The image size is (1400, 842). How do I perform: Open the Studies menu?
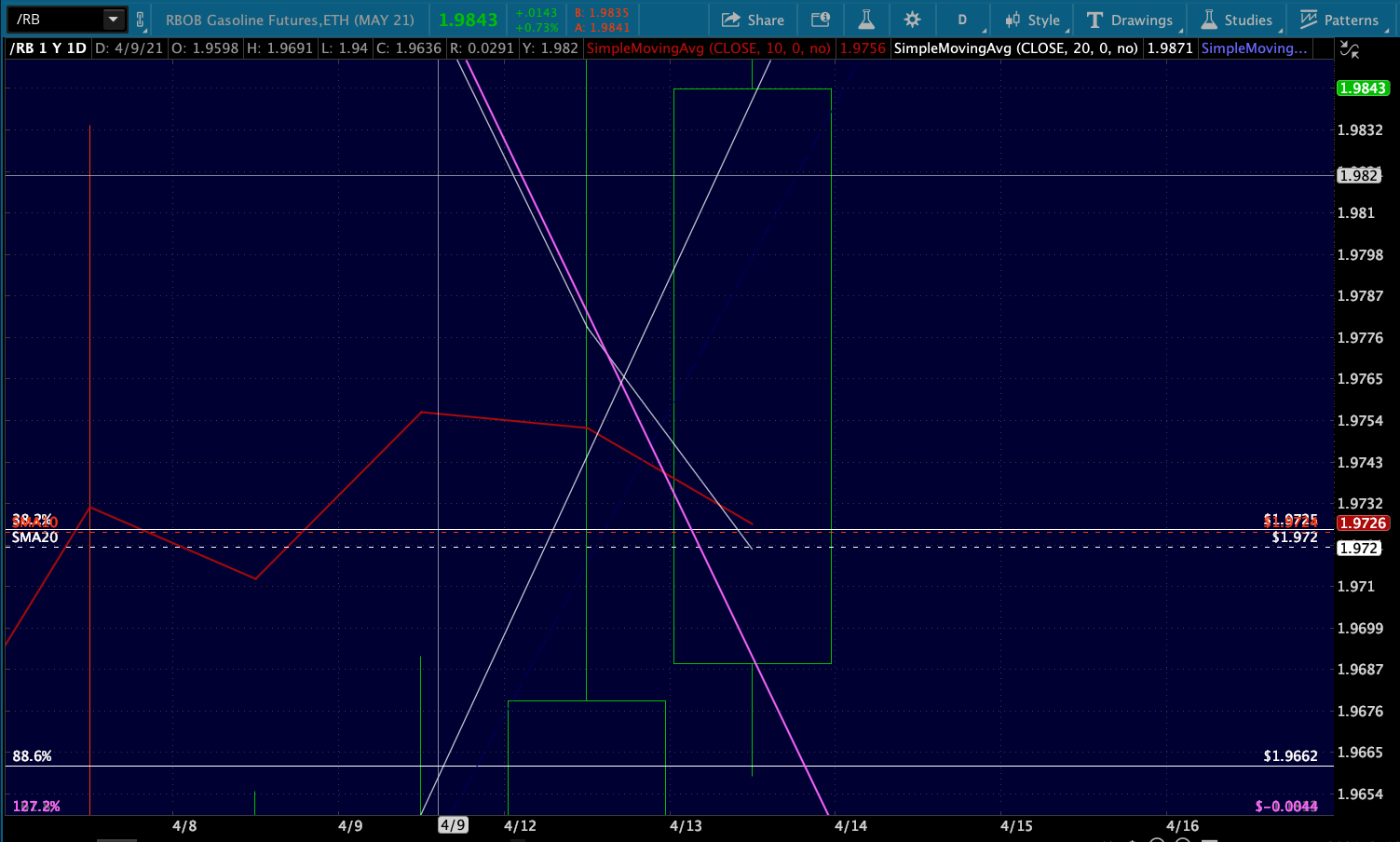(x=1237, y=20)
